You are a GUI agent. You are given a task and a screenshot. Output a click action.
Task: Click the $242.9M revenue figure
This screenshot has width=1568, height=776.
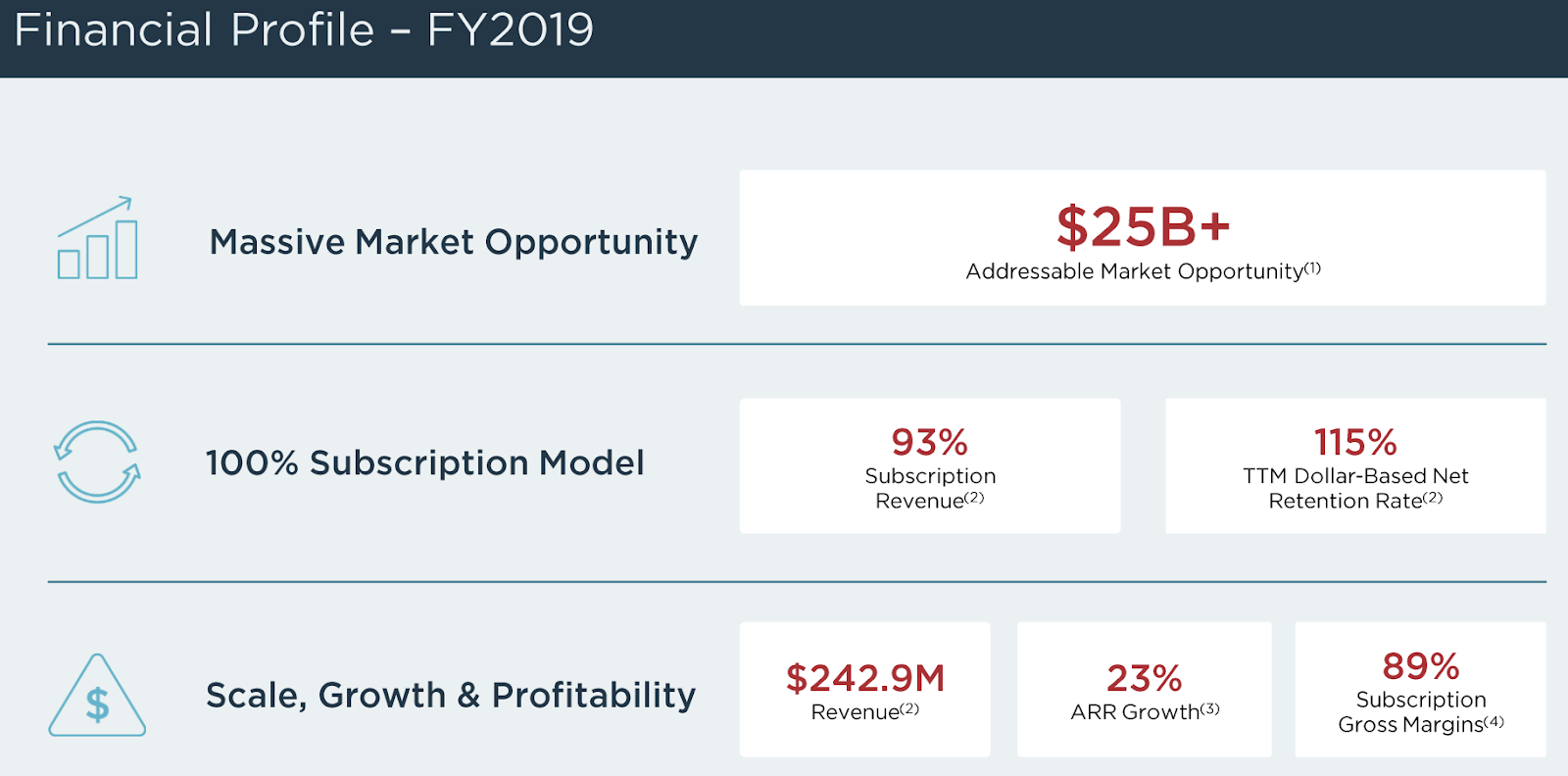click(x=865, y=678)
